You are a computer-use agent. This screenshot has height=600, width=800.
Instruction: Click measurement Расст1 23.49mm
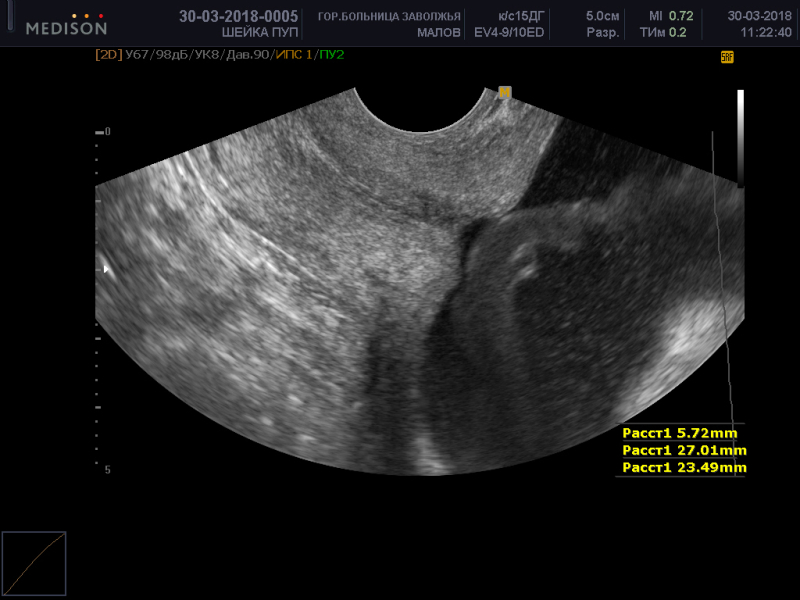point(684,467)
